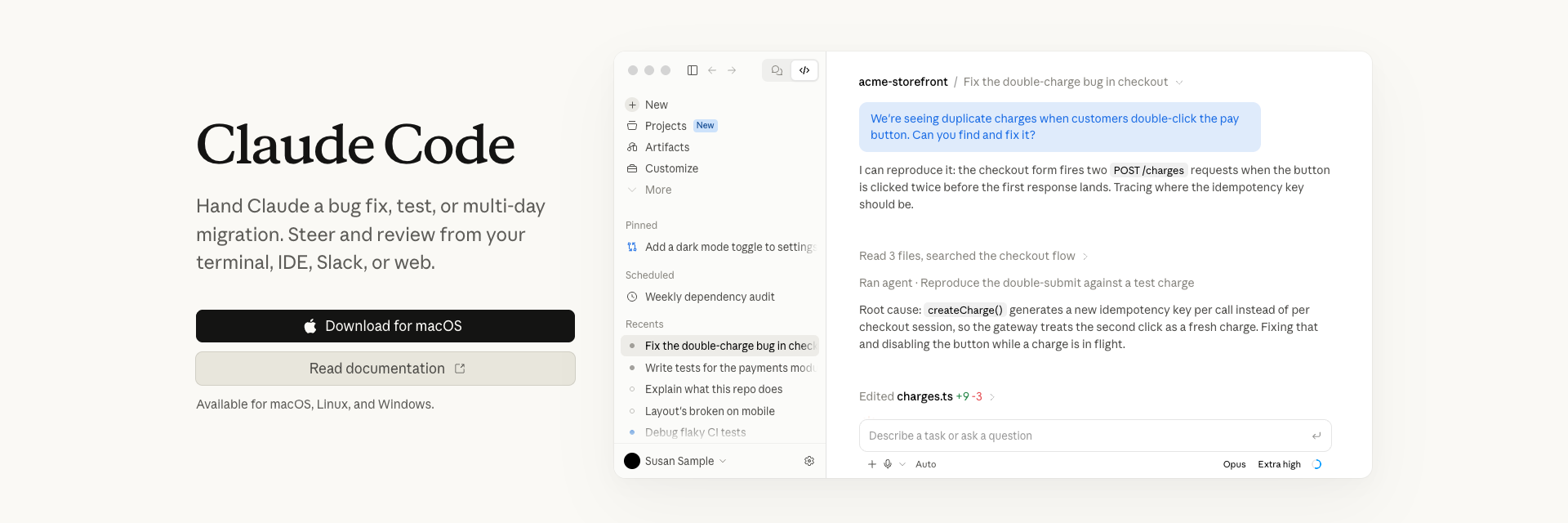Change Extra high effort setting
Viewport: 1568px width, 523px height.
(x=1279, y=464)
